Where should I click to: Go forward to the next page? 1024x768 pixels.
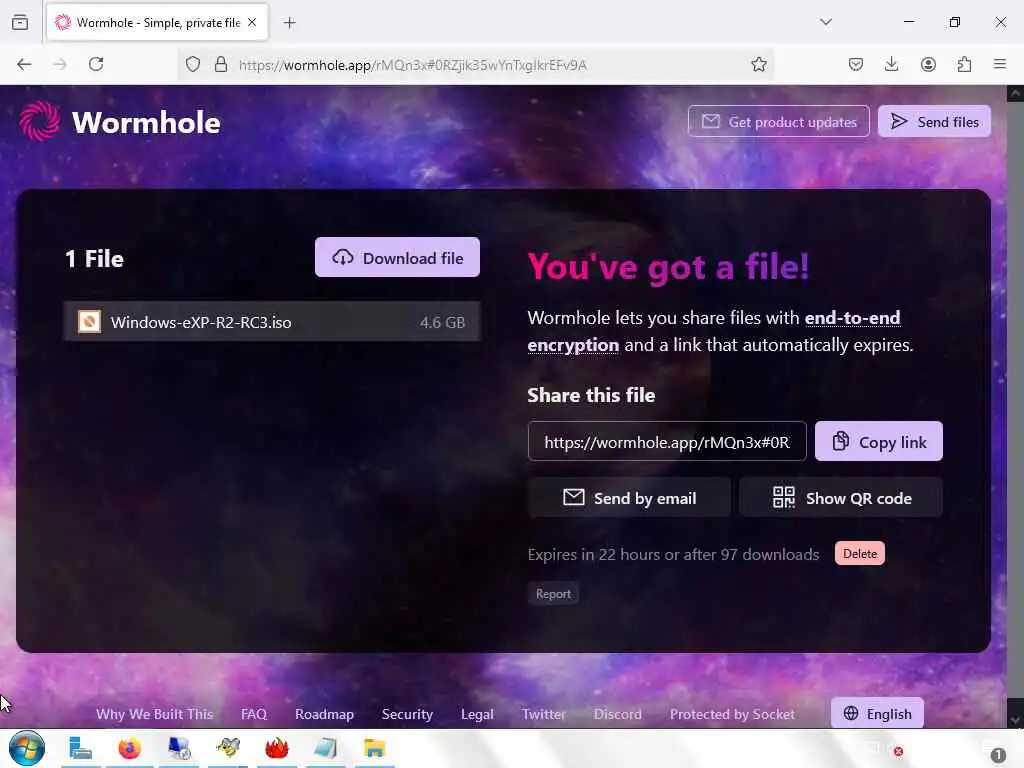tap(59, 64)
